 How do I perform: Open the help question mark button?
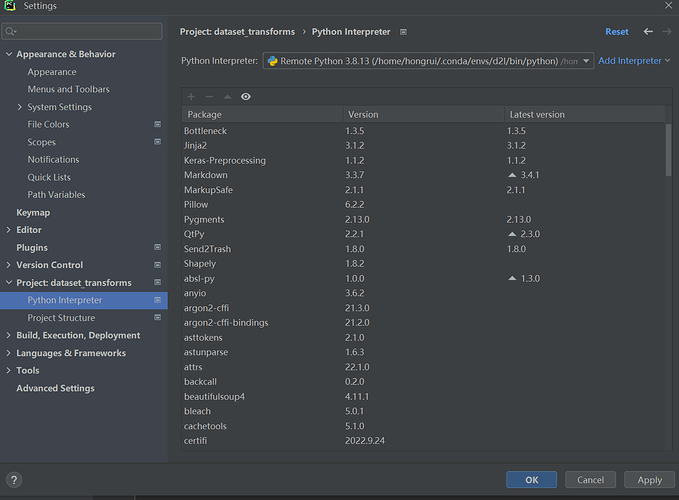(x=14, y=480)
